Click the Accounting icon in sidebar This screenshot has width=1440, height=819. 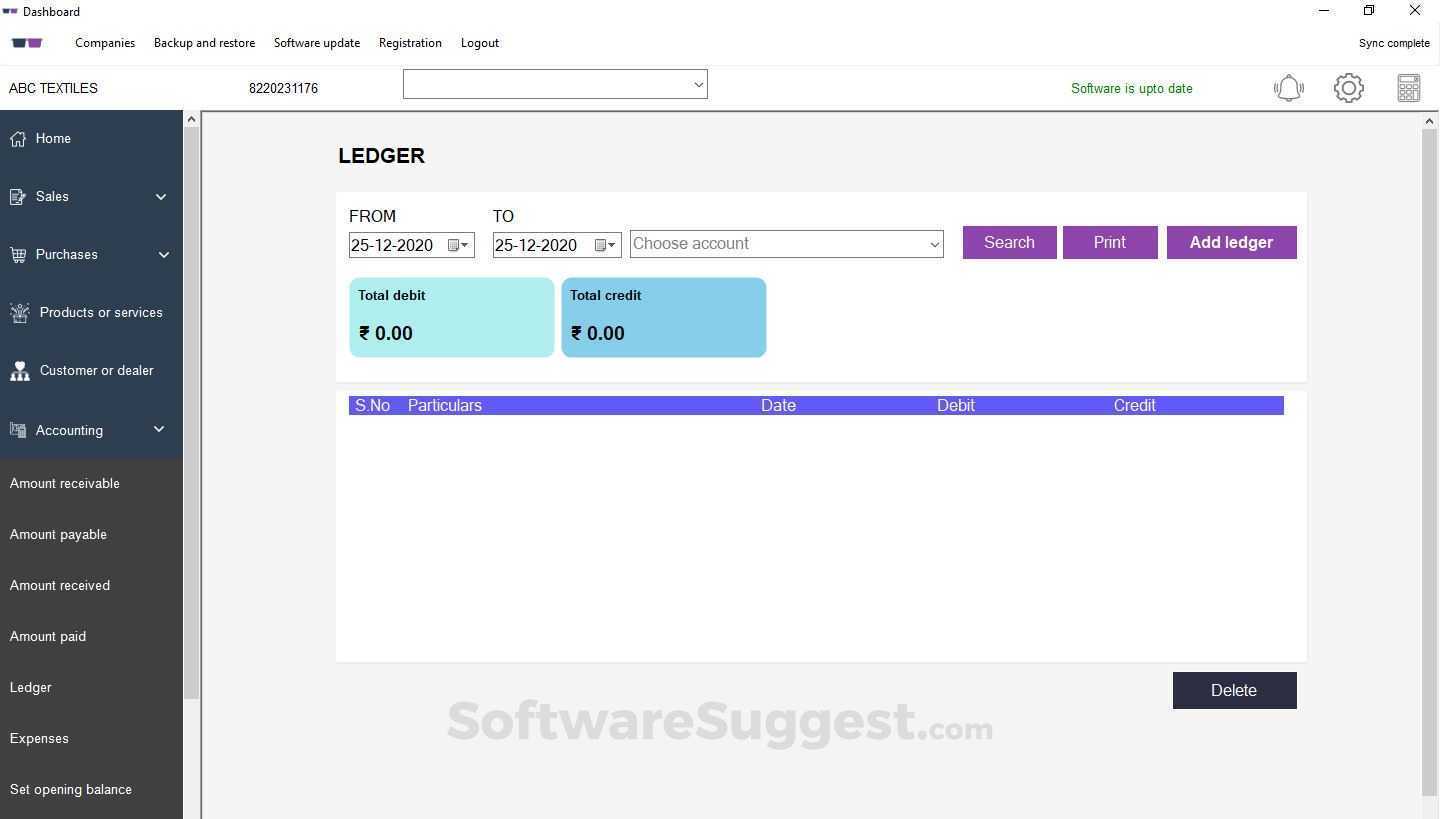tap(18, 430)
